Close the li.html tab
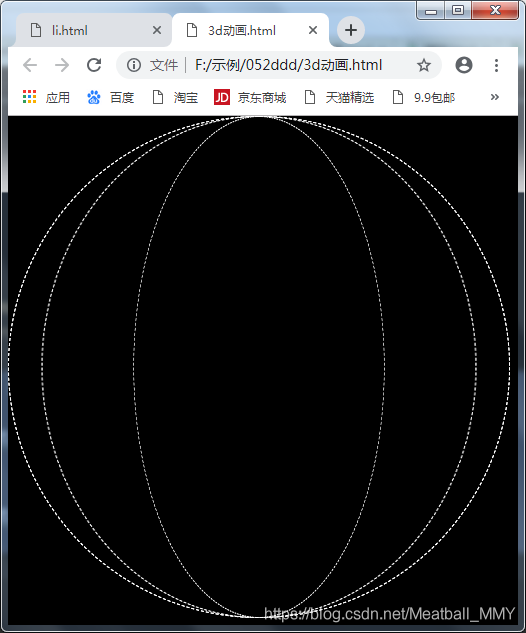 click(x=157, y=30)
